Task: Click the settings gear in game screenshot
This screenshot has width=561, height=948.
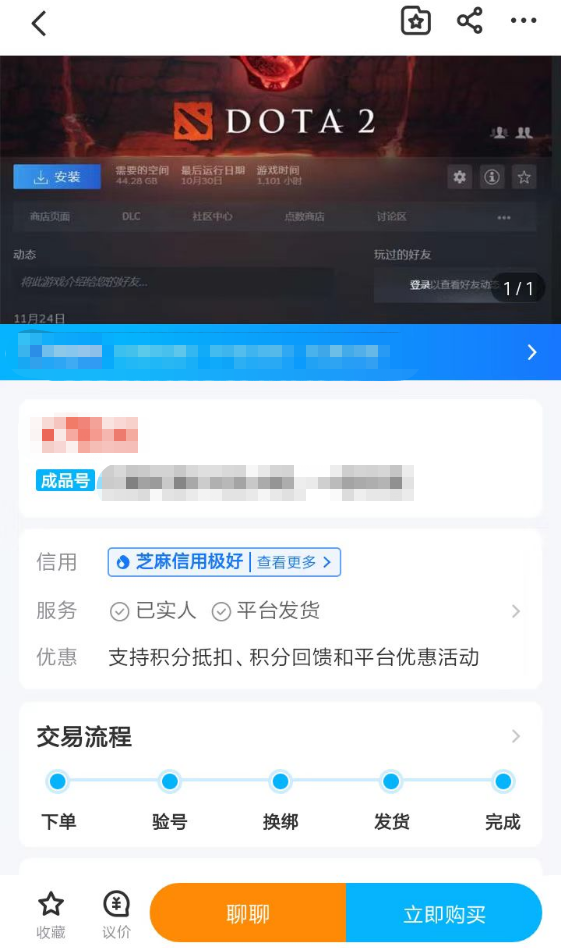Action: pos(459,177)
